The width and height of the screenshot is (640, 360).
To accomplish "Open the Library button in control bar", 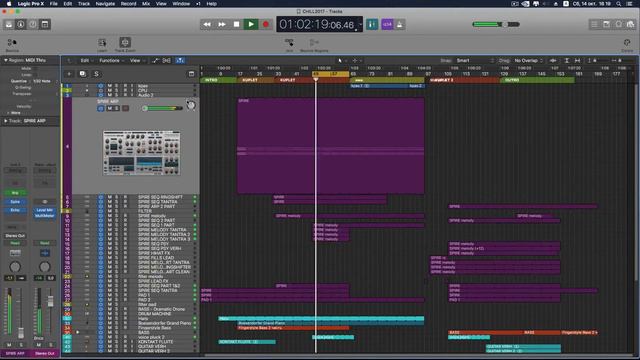I will coord(9,24).
